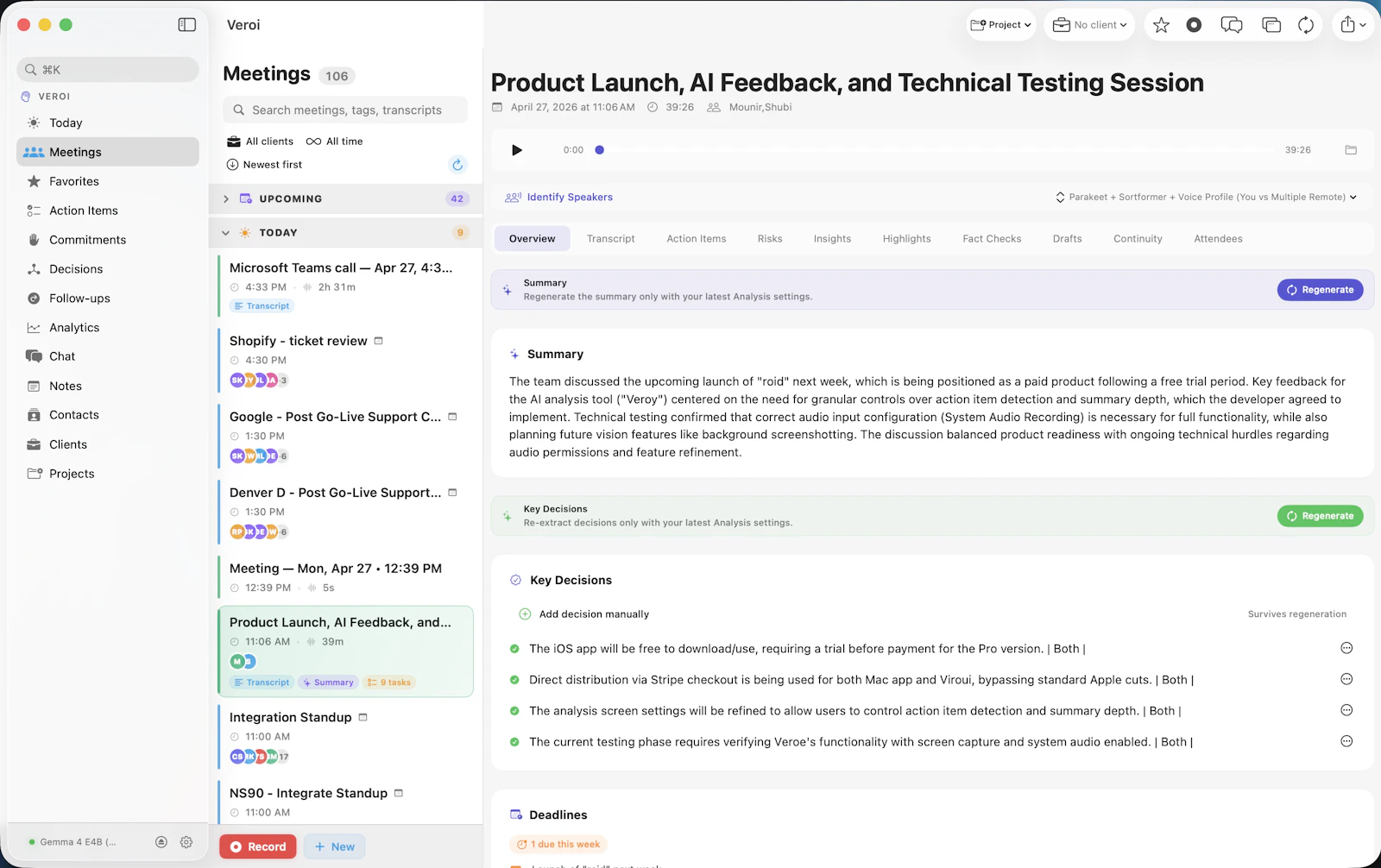Open the Project dropdown
The height and width of the screenshot is (868, 1381).
[x=1001, y=25]
